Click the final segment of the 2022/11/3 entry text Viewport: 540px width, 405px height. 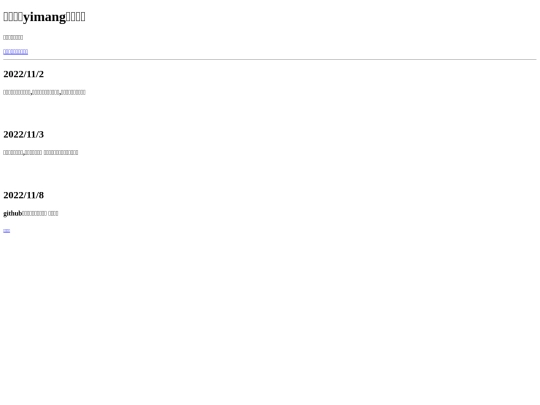(x=61, y=153)
